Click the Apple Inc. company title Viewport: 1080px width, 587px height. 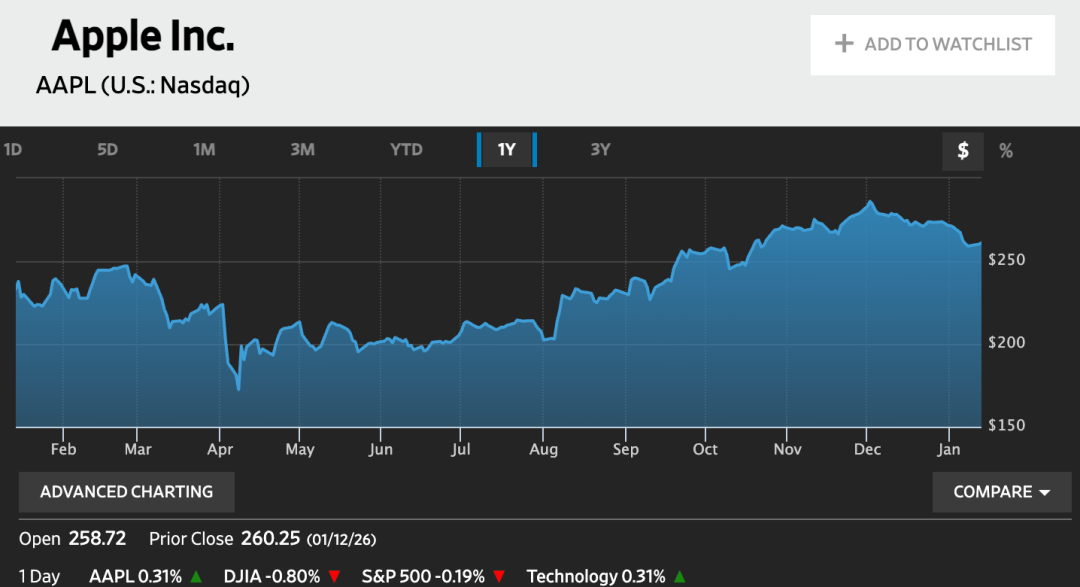pyautogui.click(x=143, y=36)
